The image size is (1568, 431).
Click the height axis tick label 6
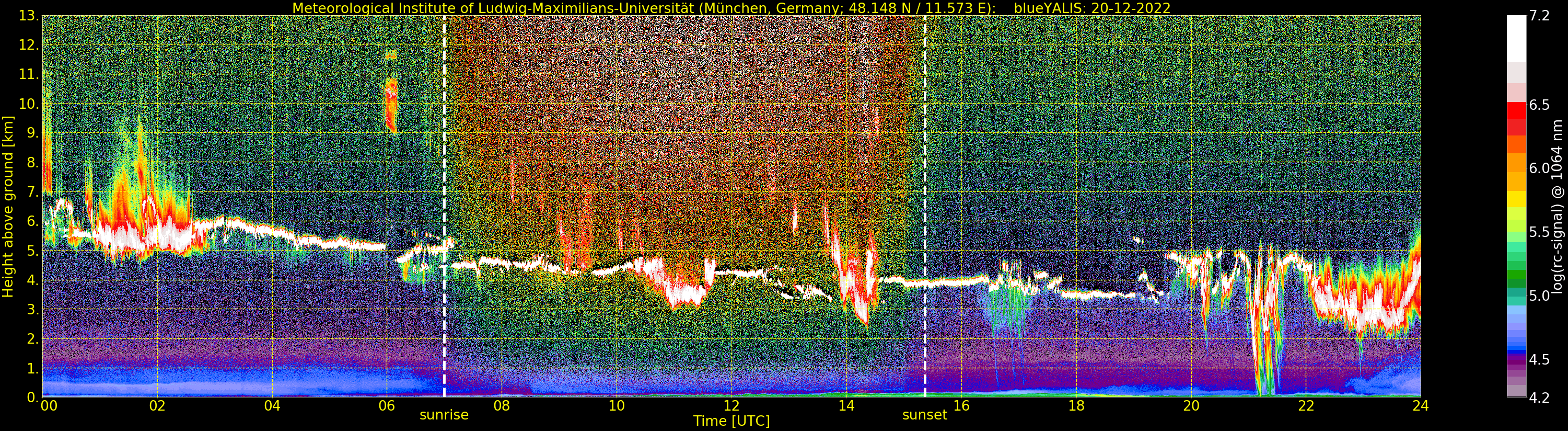click(x=33, y=221)
